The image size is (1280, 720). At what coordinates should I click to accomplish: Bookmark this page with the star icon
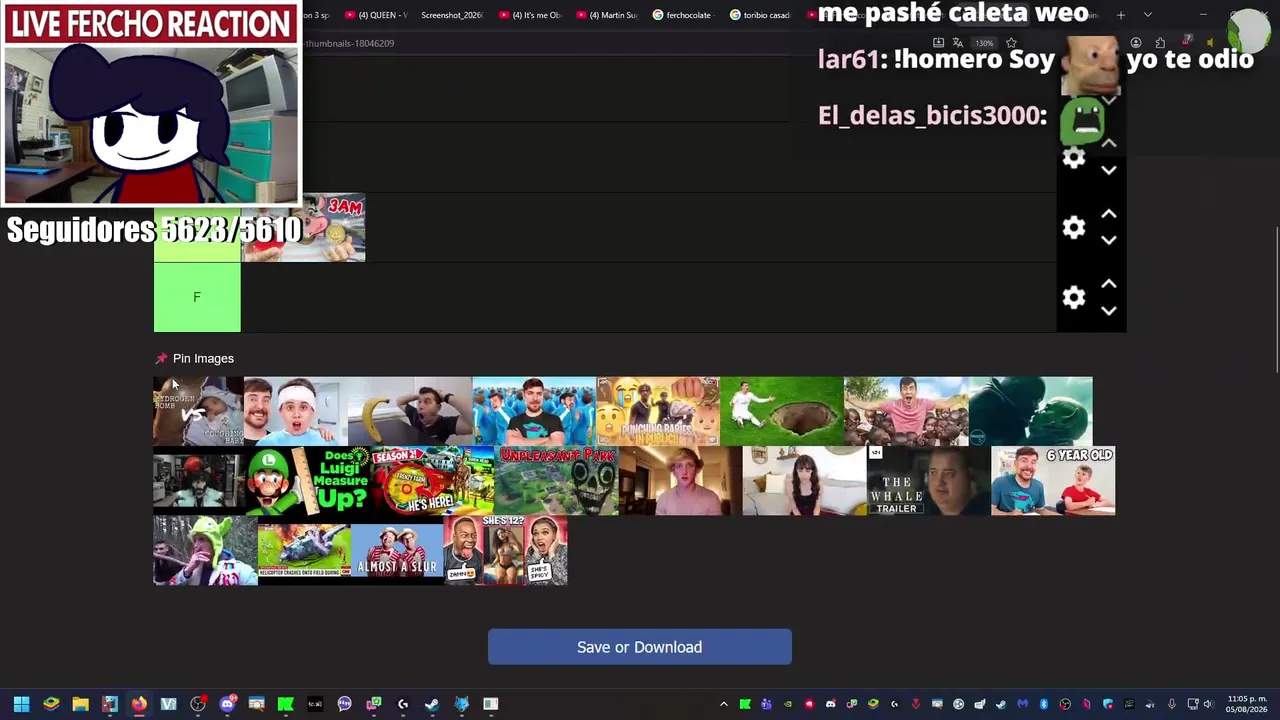pyautogui.click(x=1011, y=43)
